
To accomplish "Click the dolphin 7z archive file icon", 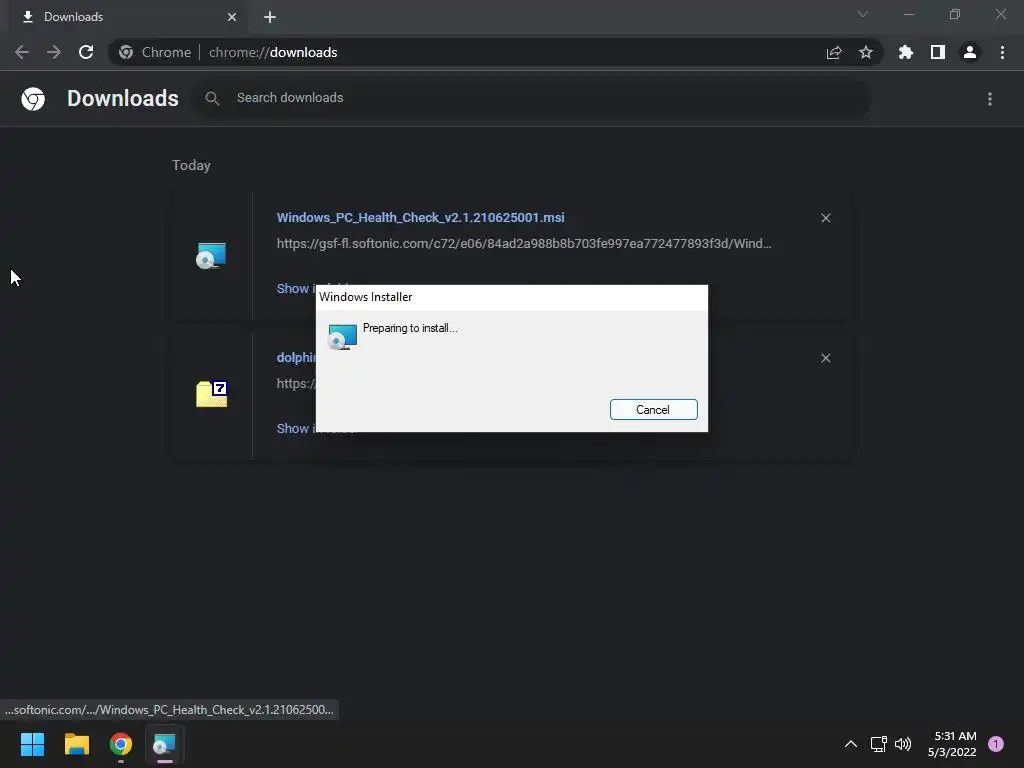I will (x=212, y=394).
